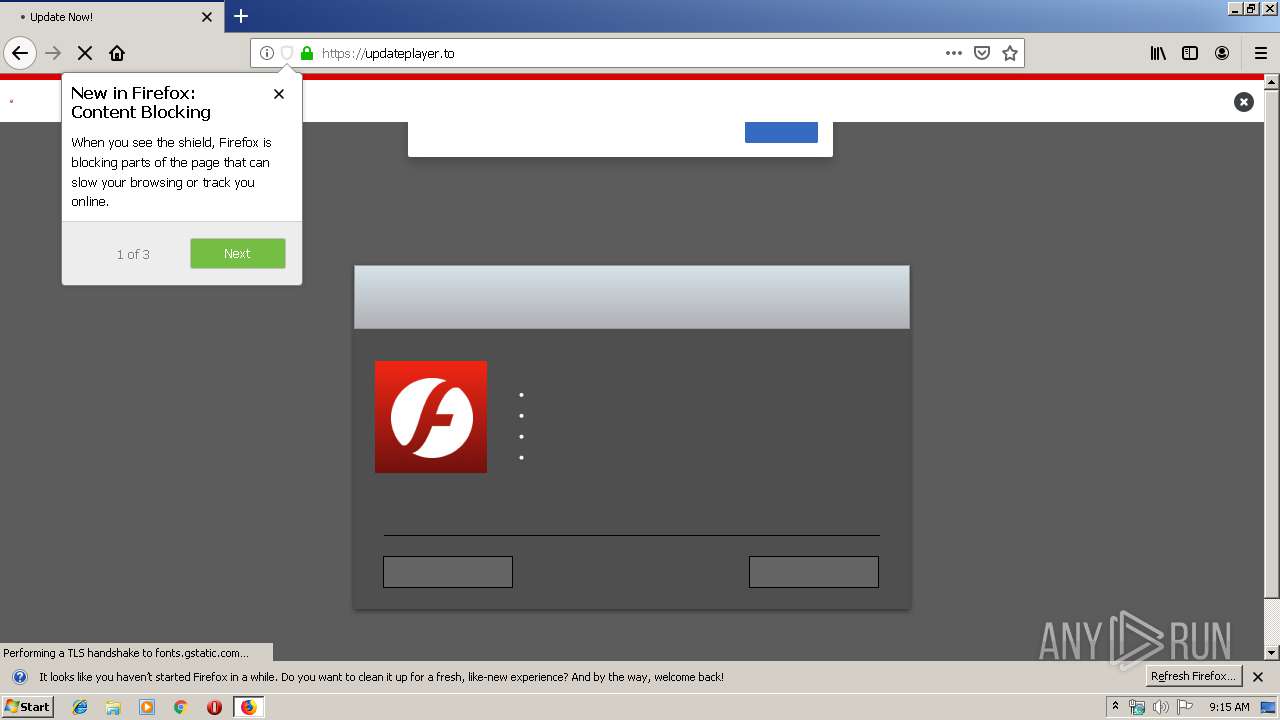Launch Opera from taskbar
This screenshot has height=720, width=1280.
(214, 707)
